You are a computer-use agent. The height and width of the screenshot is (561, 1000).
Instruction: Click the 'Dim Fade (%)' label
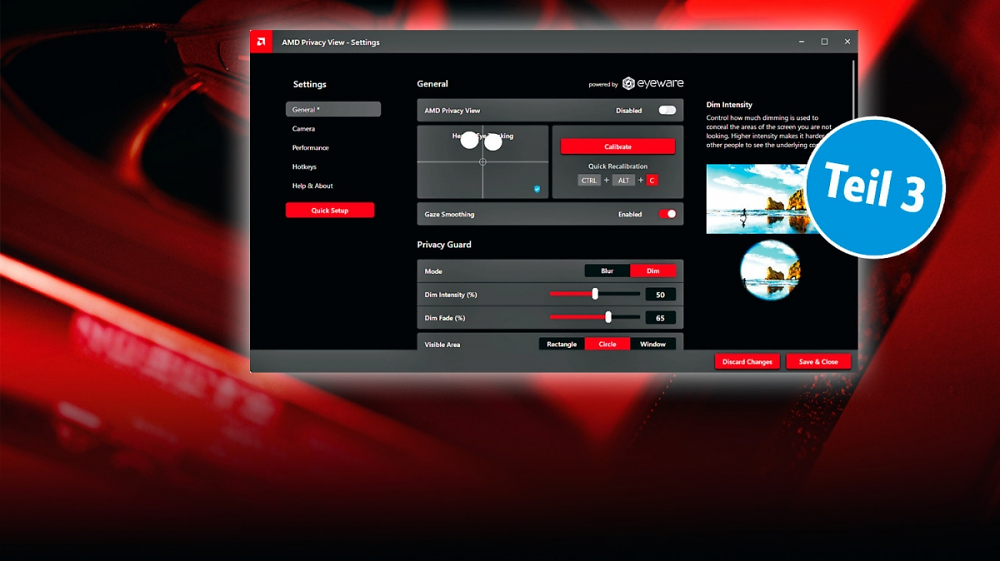tap(445, 318)
